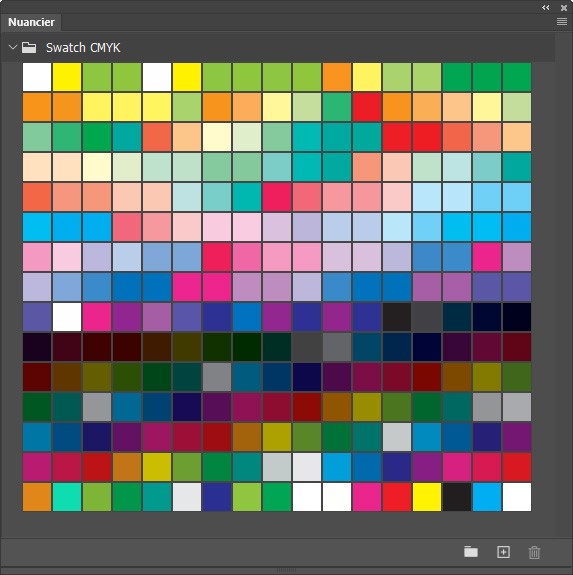This screenshot has width=573, height=575.
Task: Pick the lime green swatch in bottom row
Action: coord(247,497)
